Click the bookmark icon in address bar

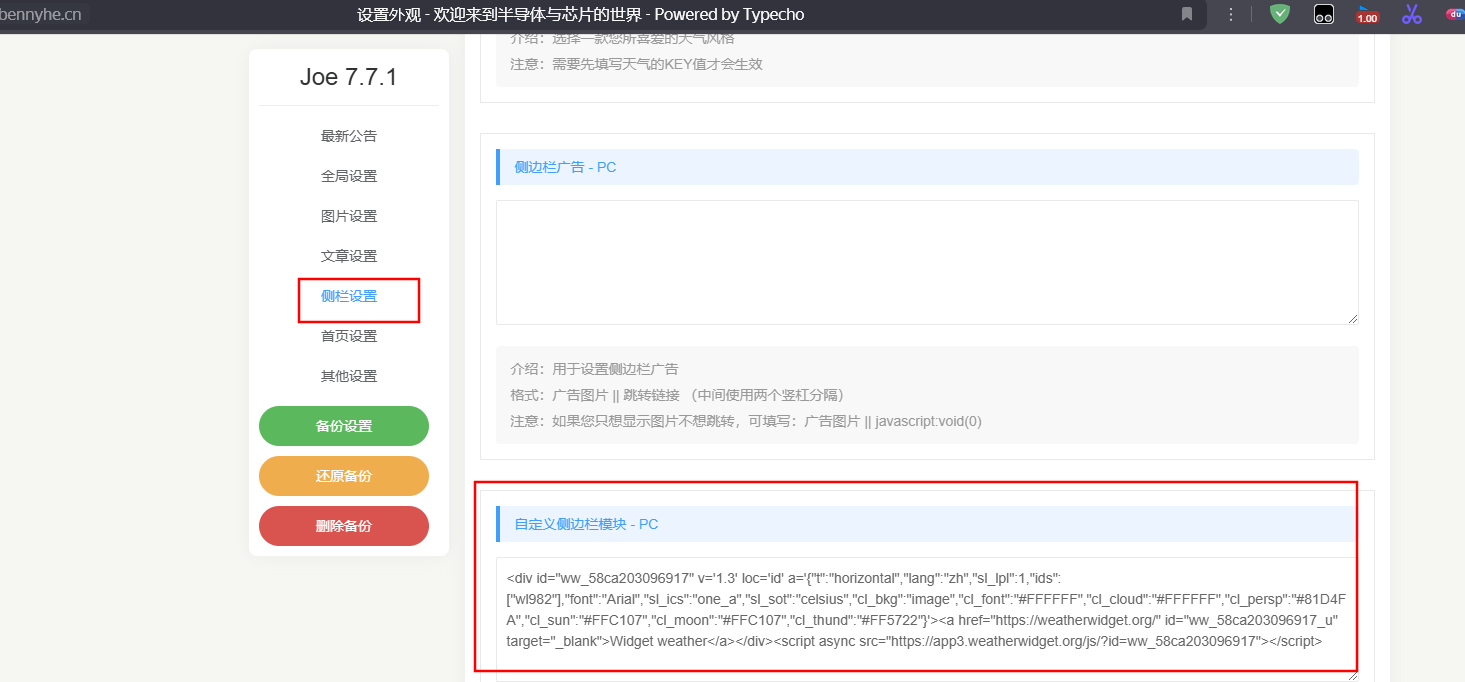pos(1187,14)
